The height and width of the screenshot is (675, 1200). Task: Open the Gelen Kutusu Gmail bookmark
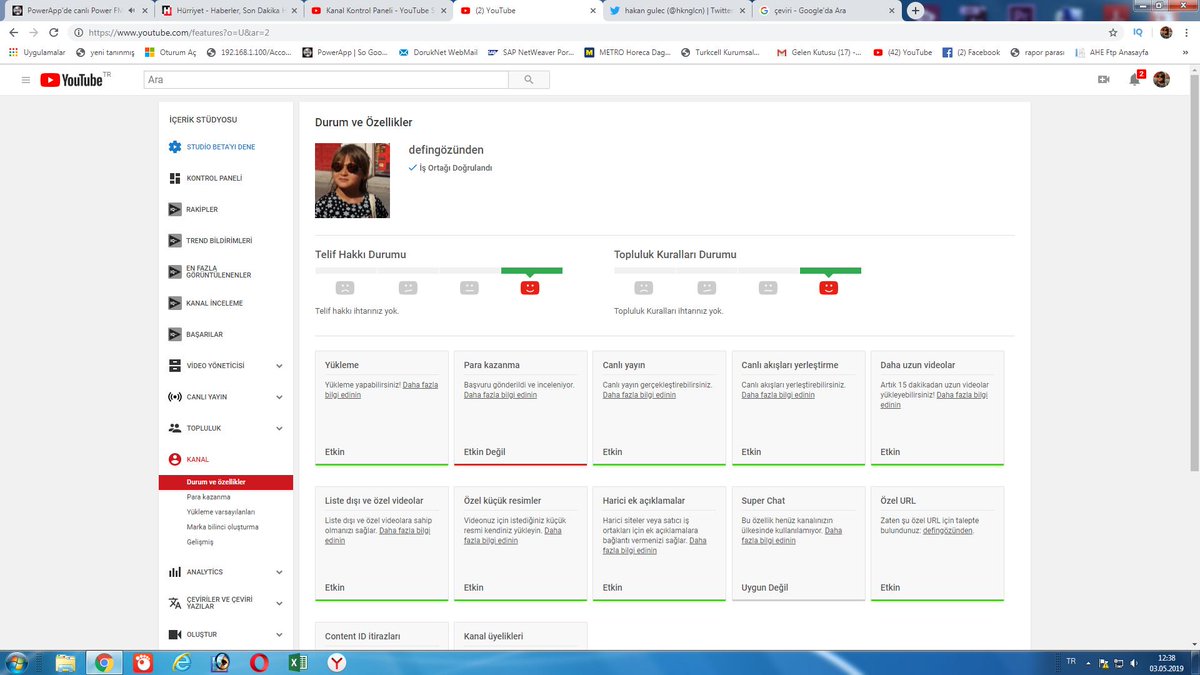pyautogui.click(x=818, y=52)
